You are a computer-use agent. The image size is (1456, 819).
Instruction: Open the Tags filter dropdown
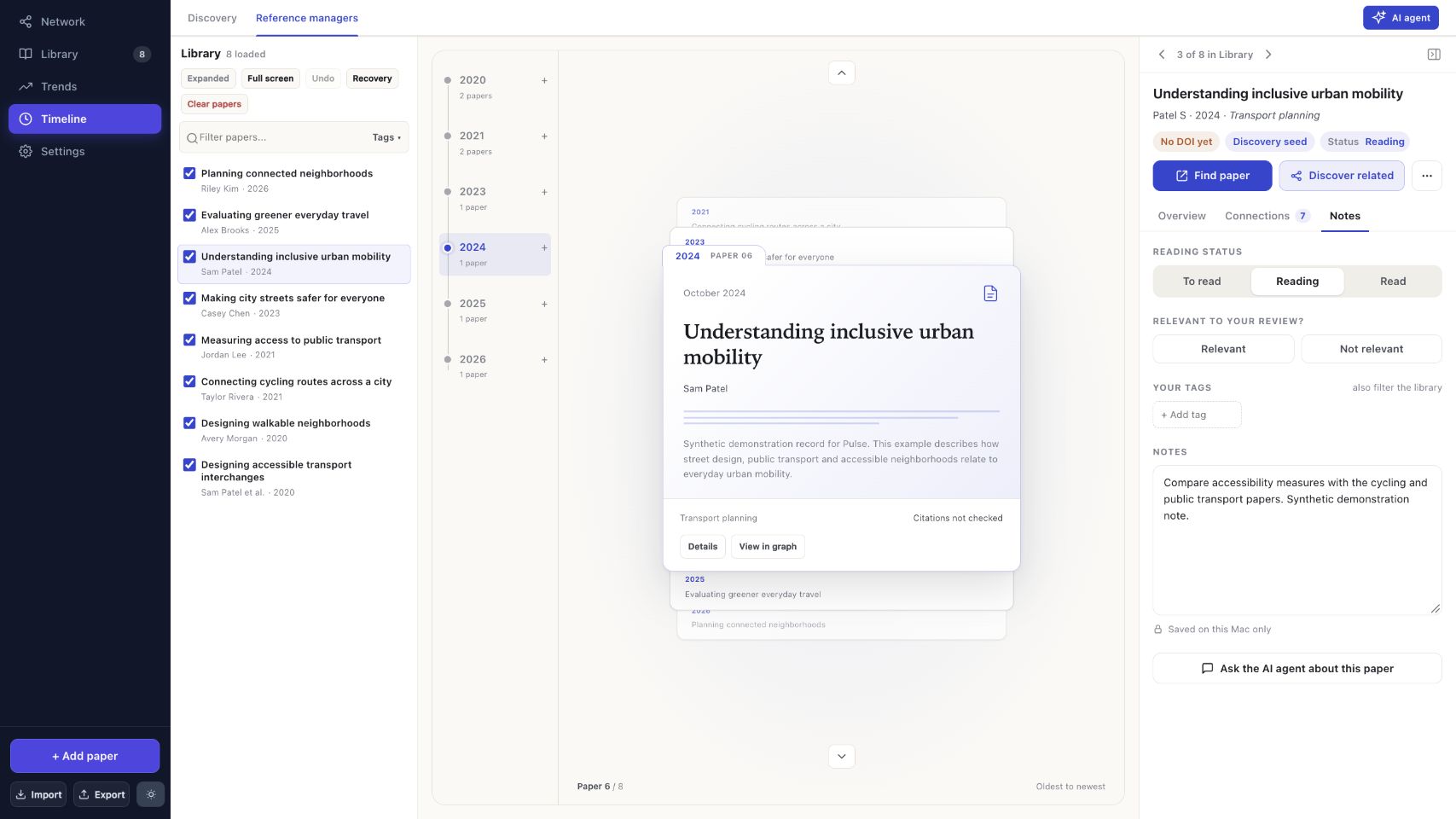[386, 137]
